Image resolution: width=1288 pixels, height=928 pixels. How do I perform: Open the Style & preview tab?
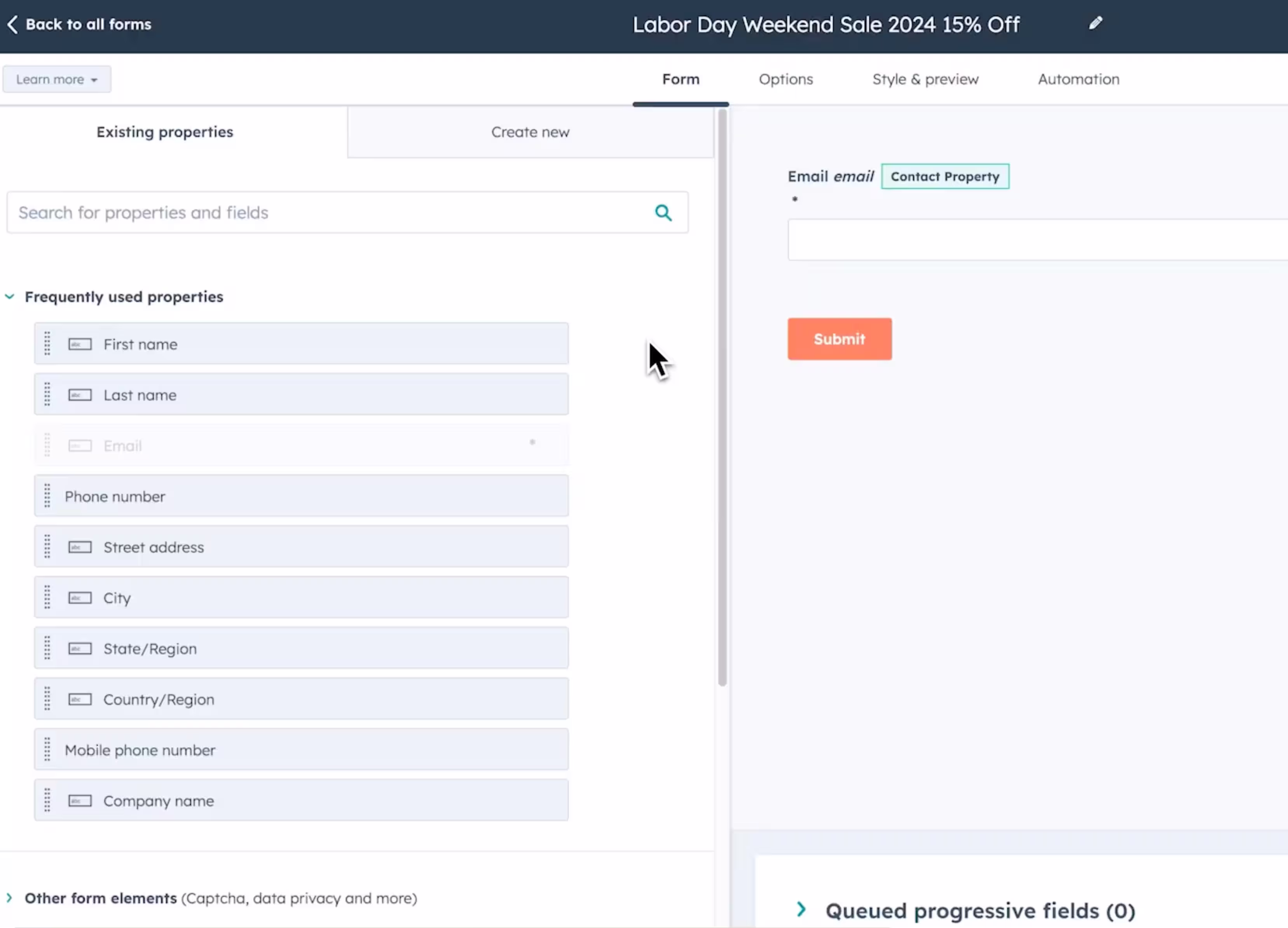click(x=925, y=80)
